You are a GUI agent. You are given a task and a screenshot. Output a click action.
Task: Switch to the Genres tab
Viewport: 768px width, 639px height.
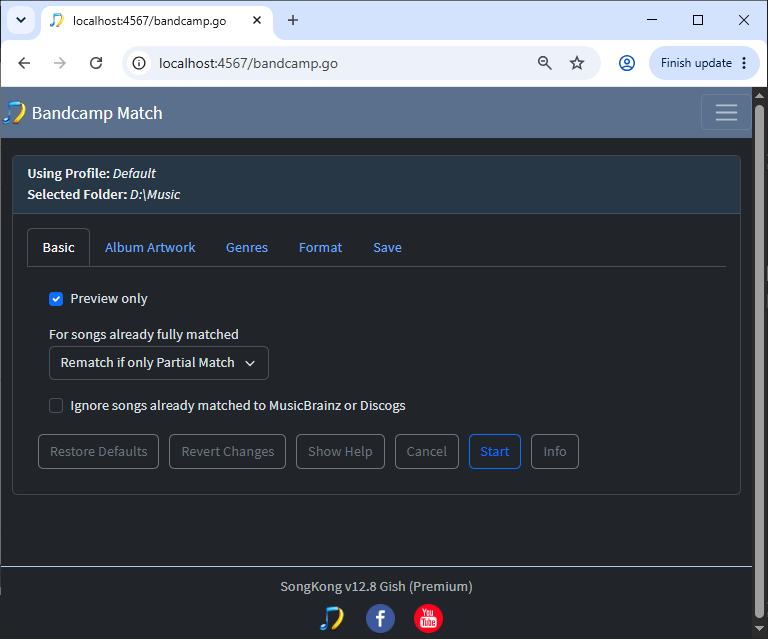coord(246,248)
